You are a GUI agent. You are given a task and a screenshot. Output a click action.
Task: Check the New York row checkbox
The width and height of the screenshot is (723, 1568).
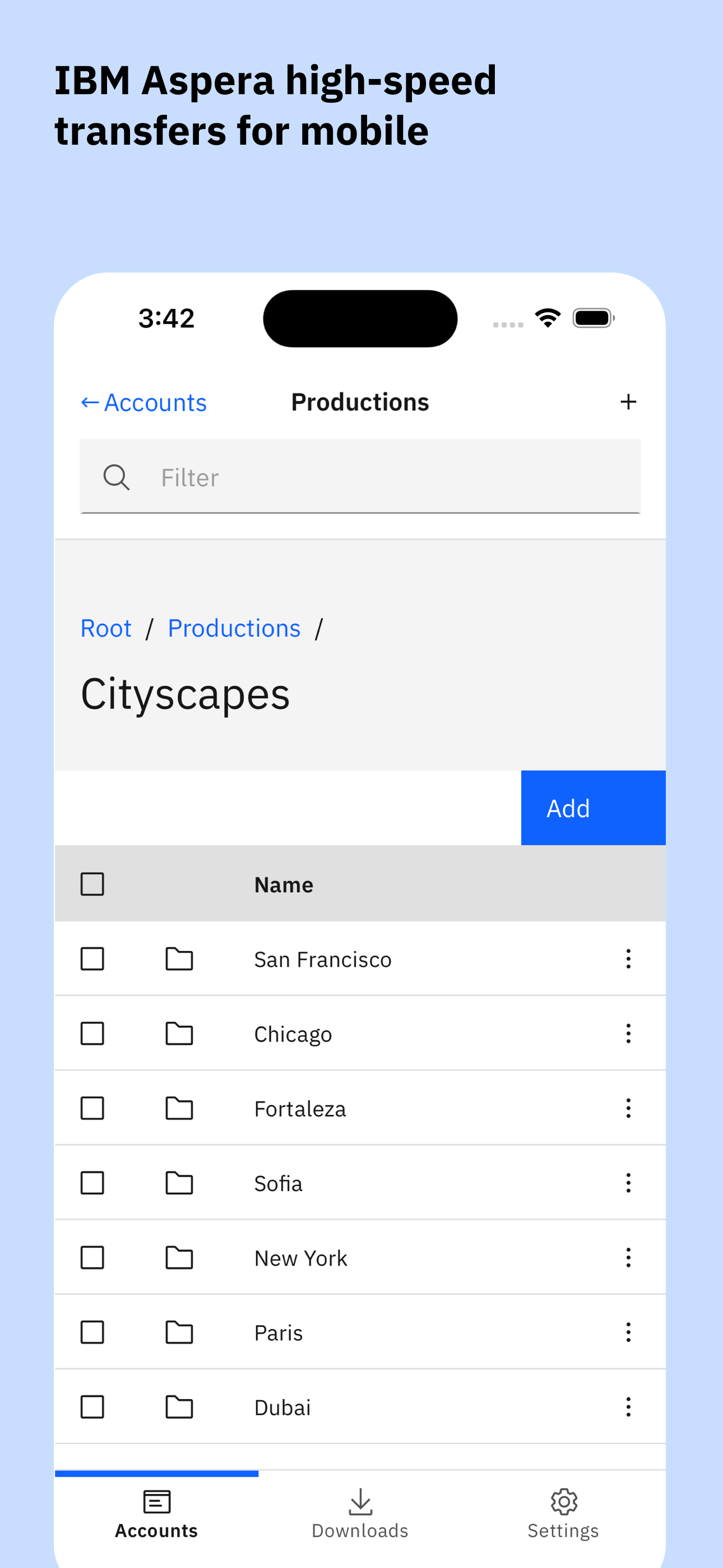tap(92, 1257)
